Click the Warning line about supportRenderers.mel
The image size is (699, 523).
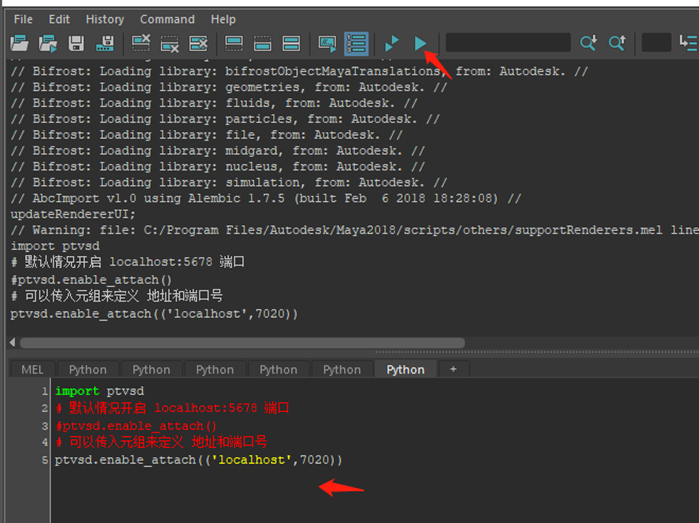pos(354,230)
